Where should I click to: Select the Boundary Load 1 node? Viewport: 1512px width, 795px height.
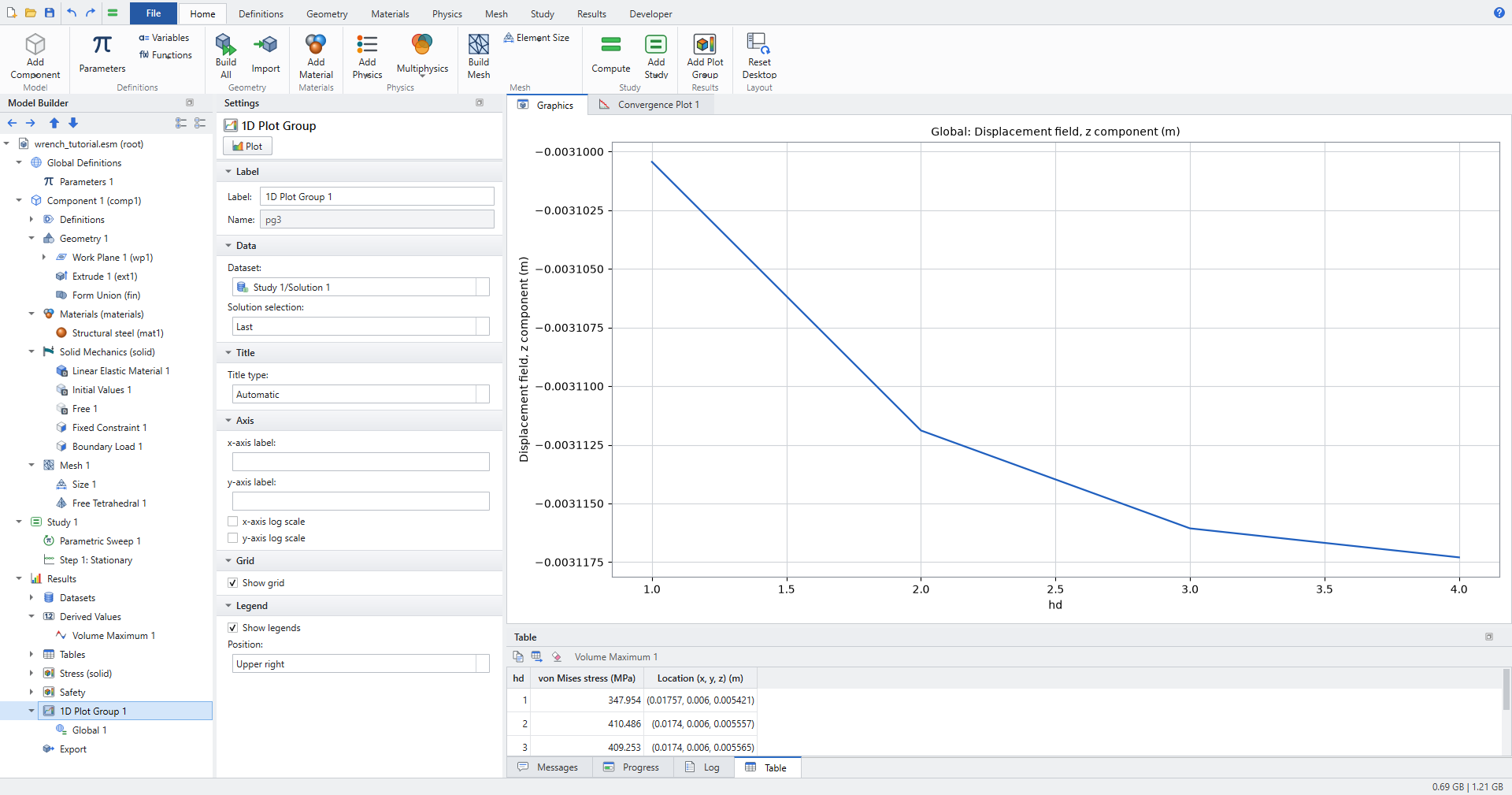[x=107, y=447]
